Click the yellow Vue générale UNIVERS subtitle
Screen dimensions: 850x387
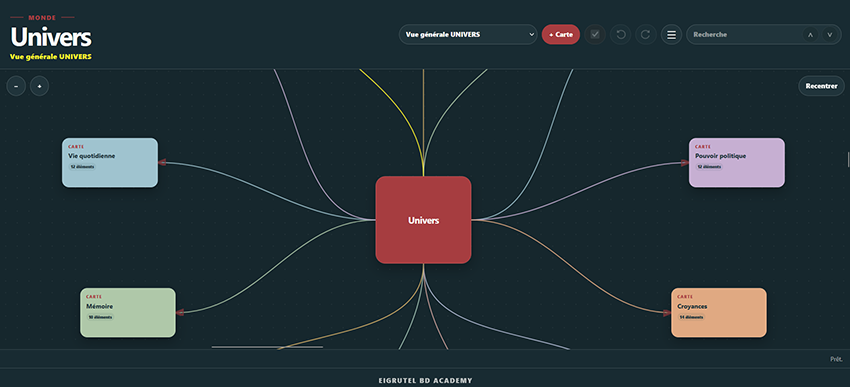(x=50, y=56)
